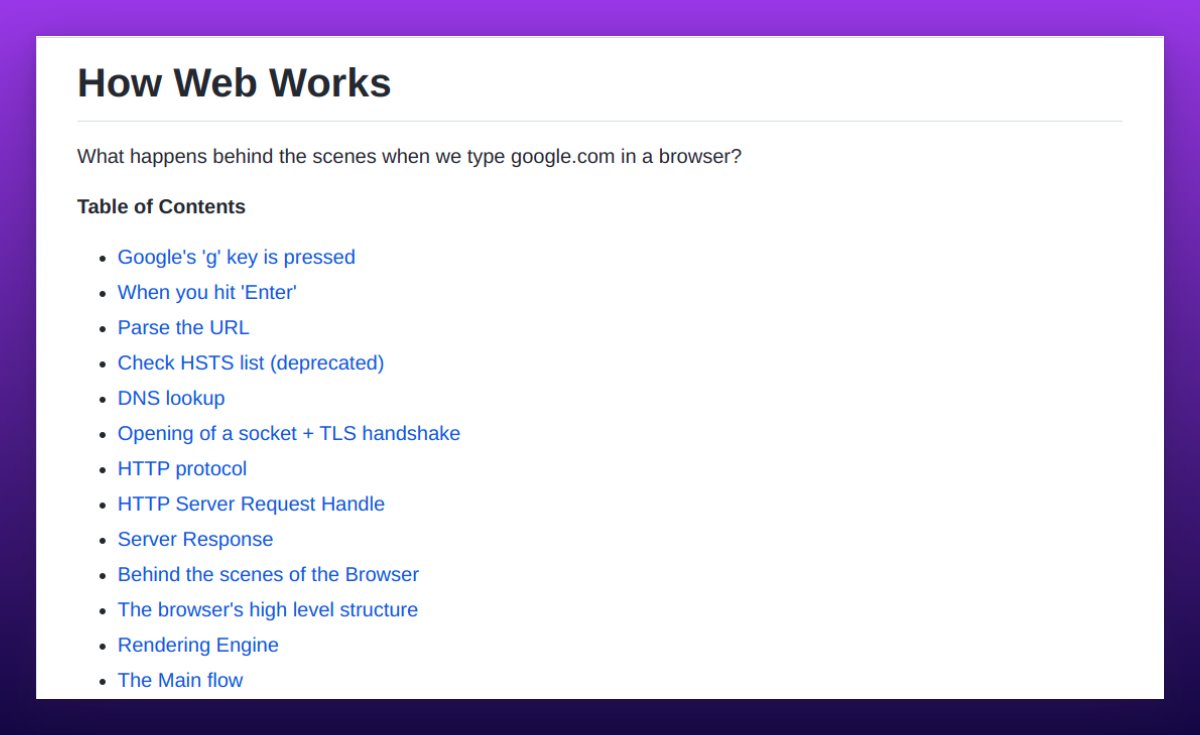This screenshot has width=1200, height=735.
Task: Click "Behind the scenes of the Browser" link
Action: pos(268,574)
